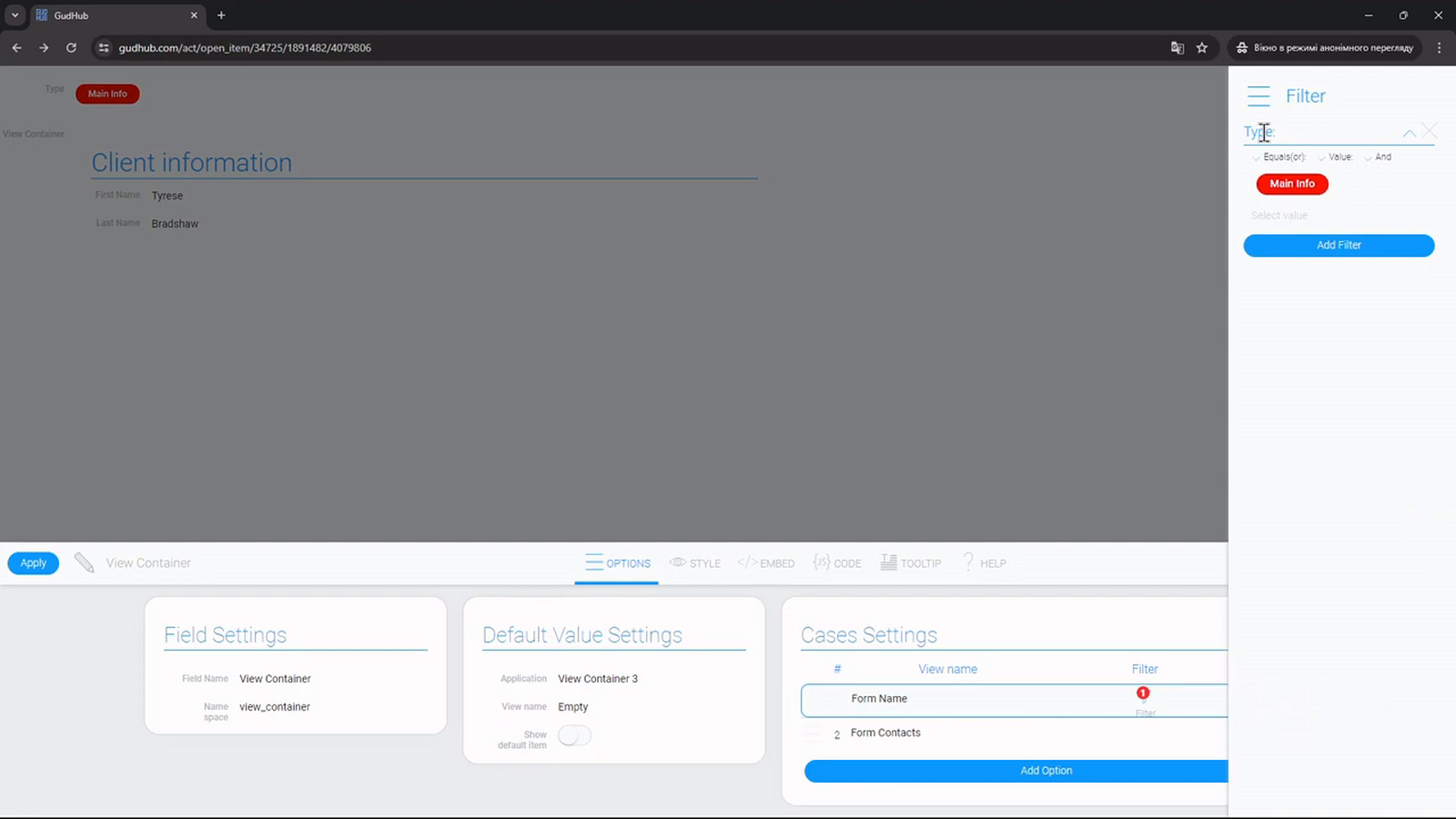Viewport: 1456px width, 819px height.
Task: Click the pencil edit icon beside View Container
Action: pos(84,563)
